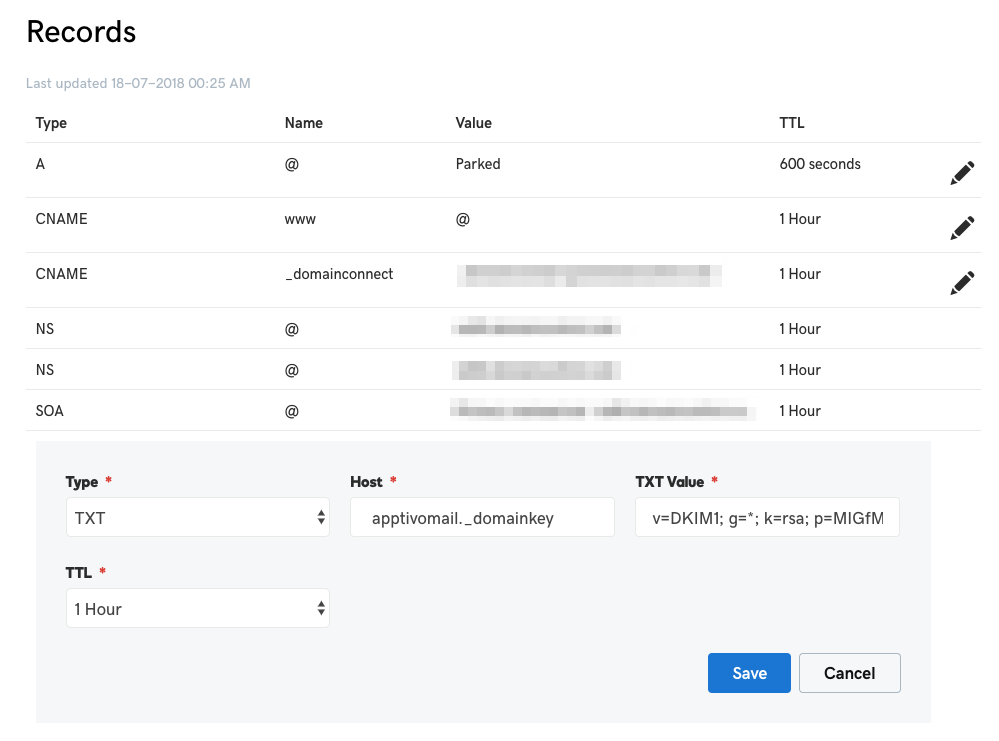Click the 600 seconds TTL of the A record
999x741 pixels.
[x=820, y=163]
